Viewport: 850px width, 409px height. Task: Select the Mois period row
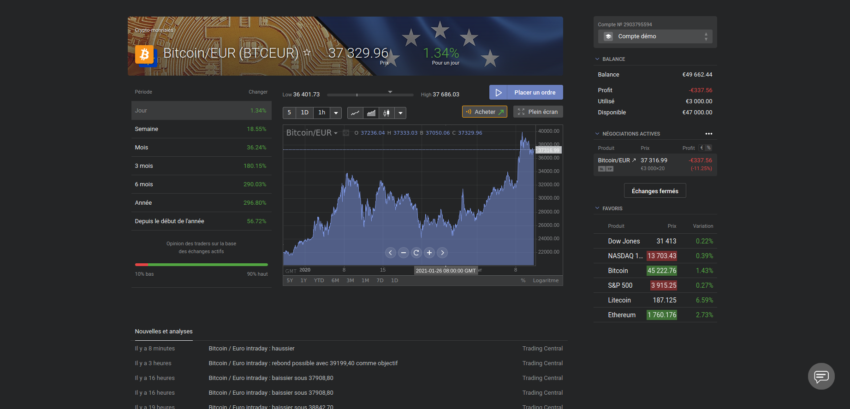pyautogui.click(x=201, y=148)
